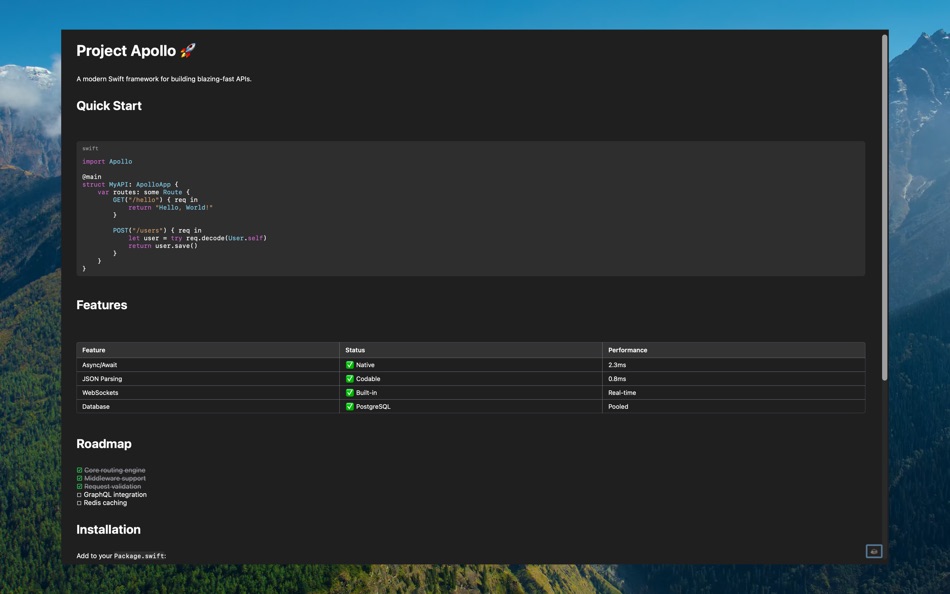Image resolution: width=950 pixels, height=594 pixels.
Task: Check the Redis caching checkbox
Action: click(80, 503)
